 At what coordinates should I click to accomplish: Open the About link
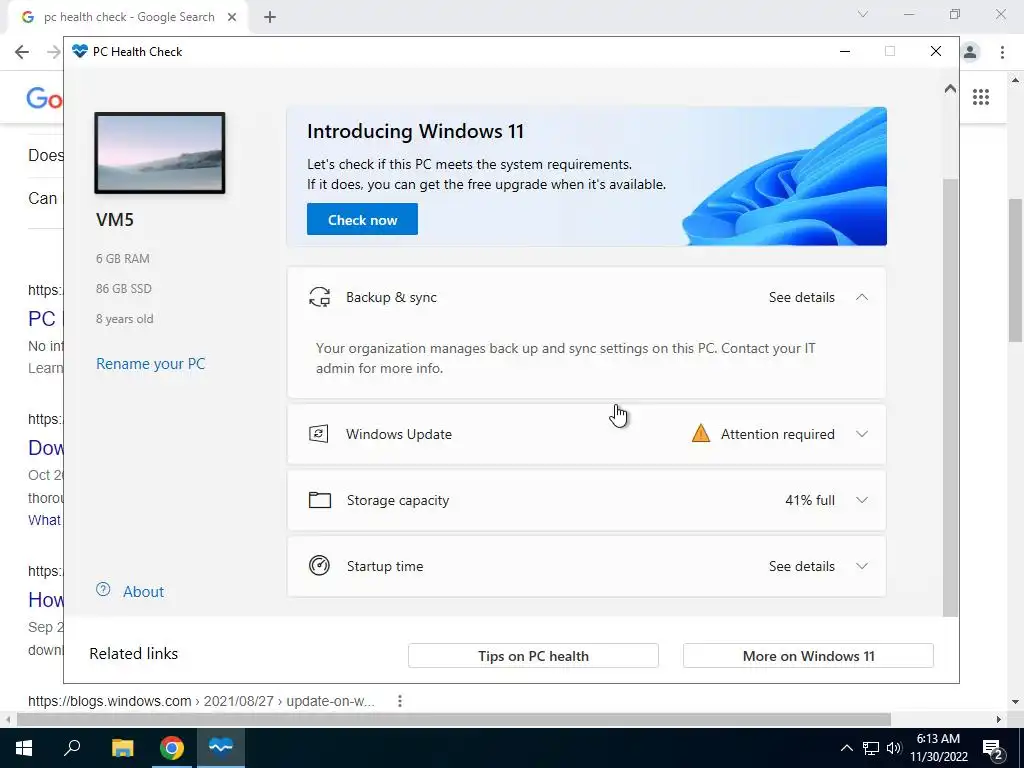pos(144,592)
